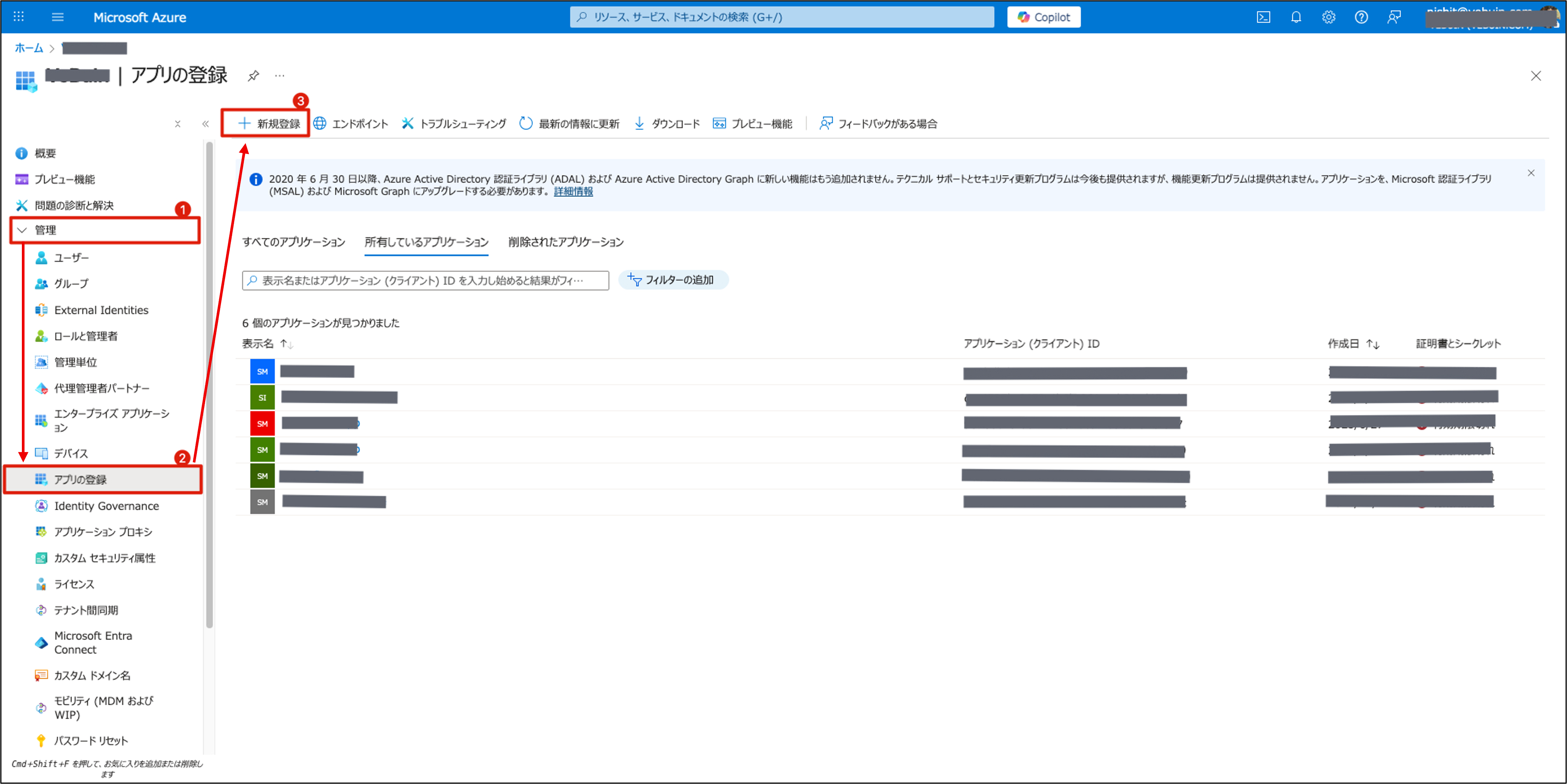Open the help question mark icon
The width and height of the screenshot is (1567, 784).
click(1361, 17)
